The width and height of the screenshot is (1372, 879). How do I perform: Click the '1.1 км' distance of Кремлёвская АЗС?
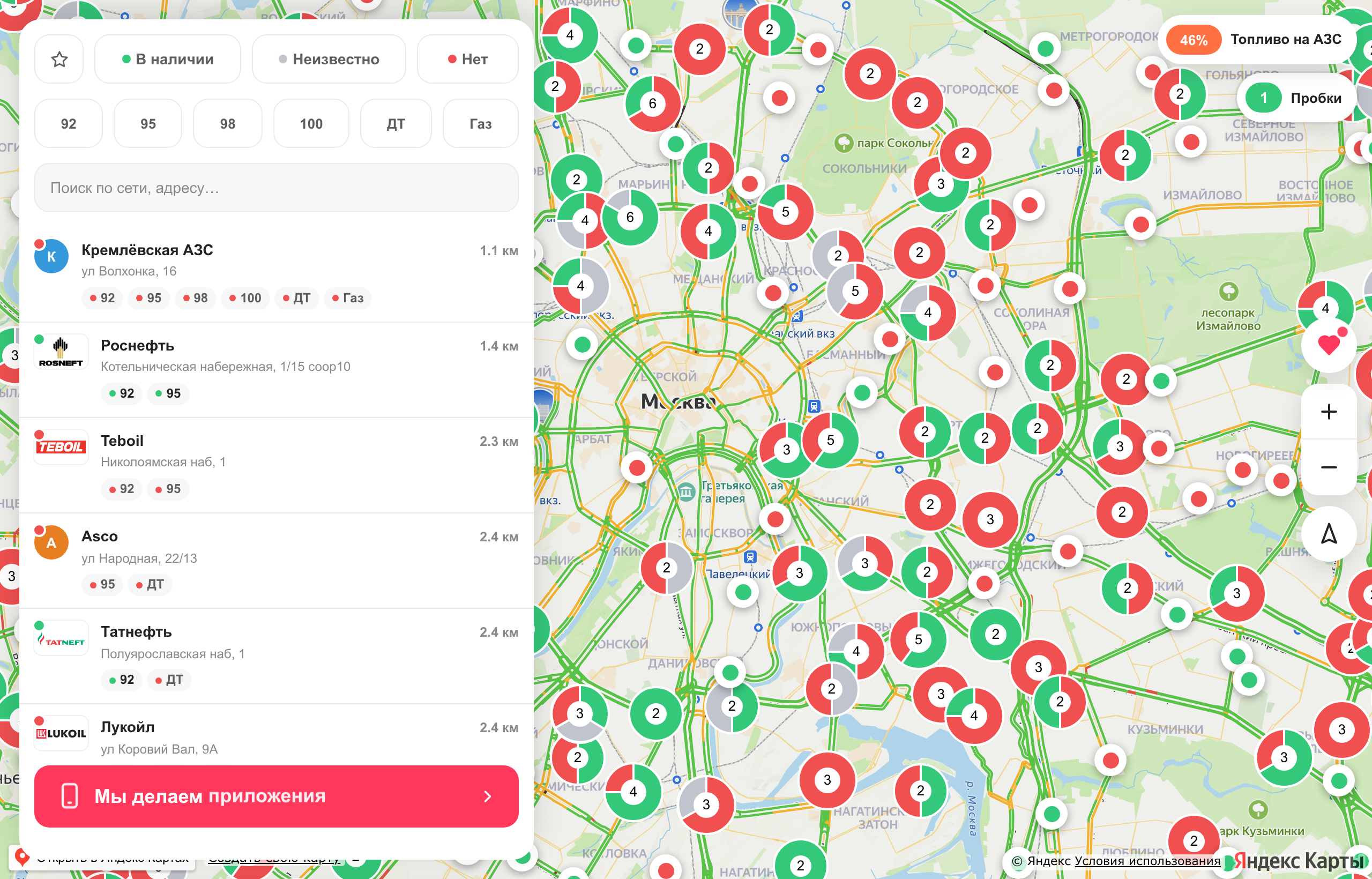(499, 251)
